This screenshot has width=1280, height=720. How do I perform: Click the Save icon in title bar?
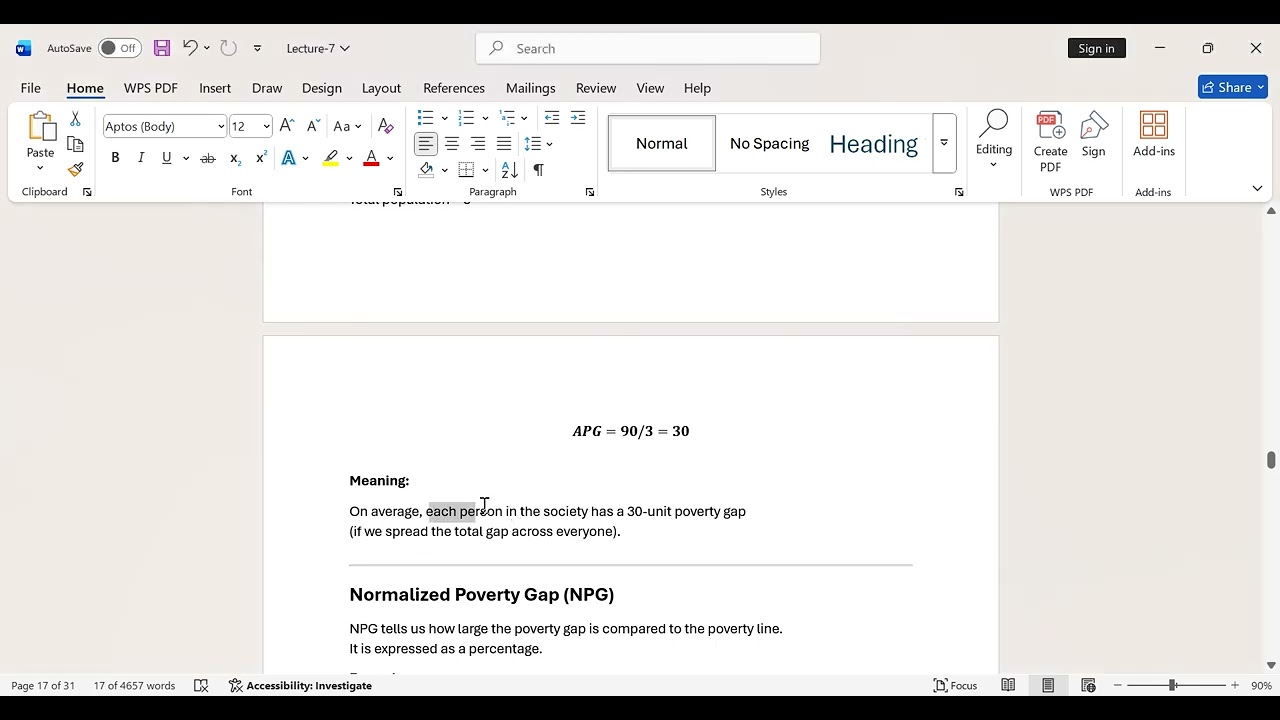(162, 48)
